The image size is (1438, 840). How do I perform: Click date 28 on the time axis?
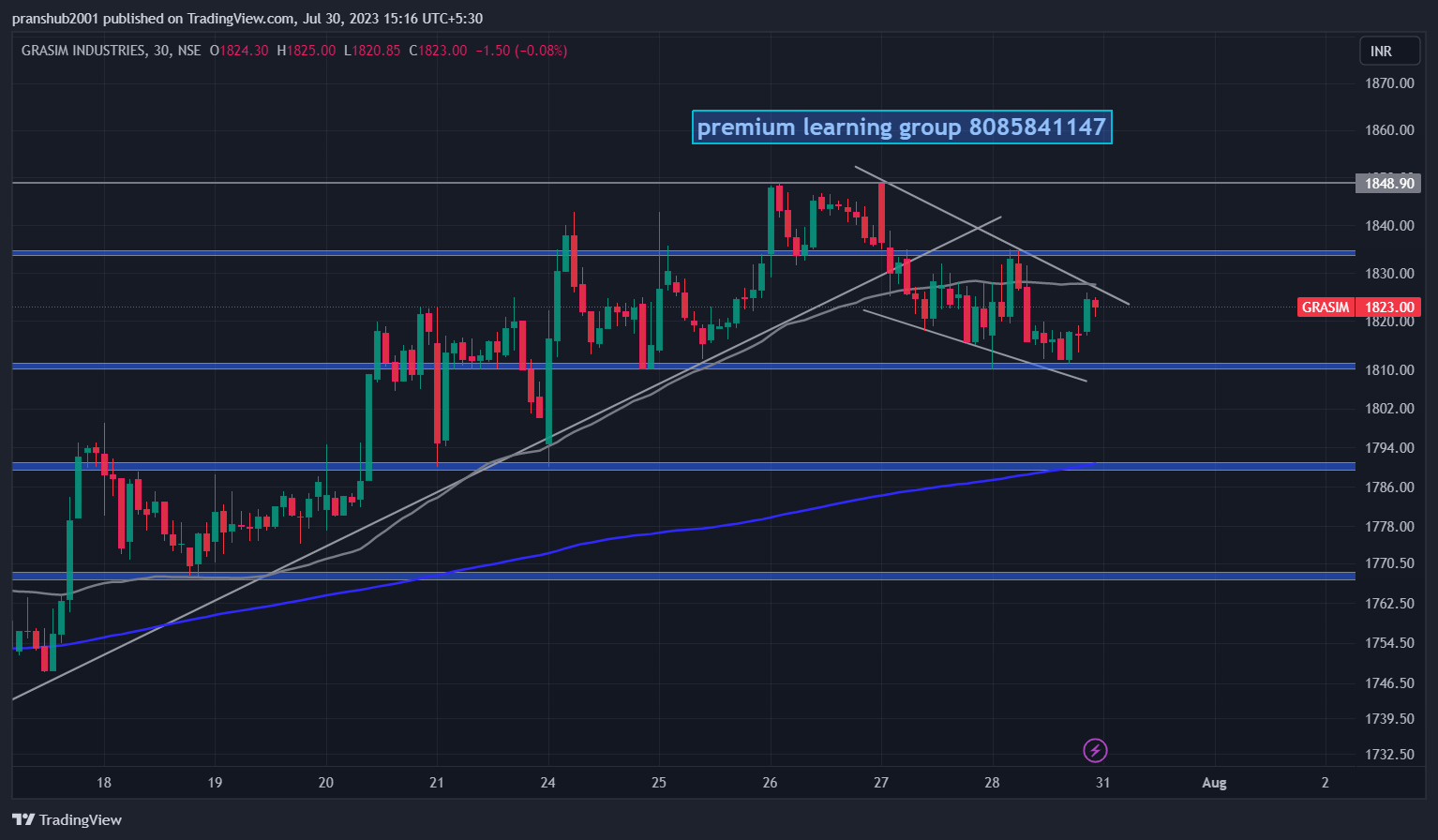992,782
